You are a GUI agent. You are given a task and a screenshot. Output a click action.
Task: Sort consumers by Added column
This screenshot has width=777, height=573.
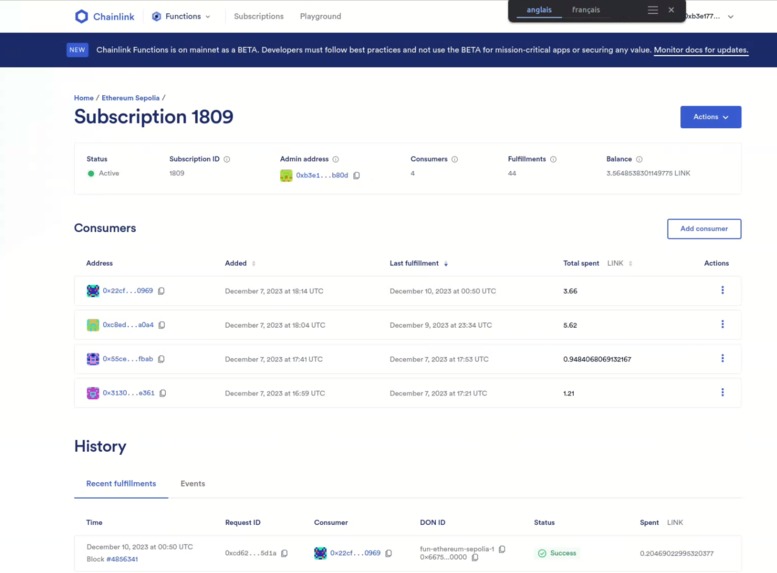[253, 263]
